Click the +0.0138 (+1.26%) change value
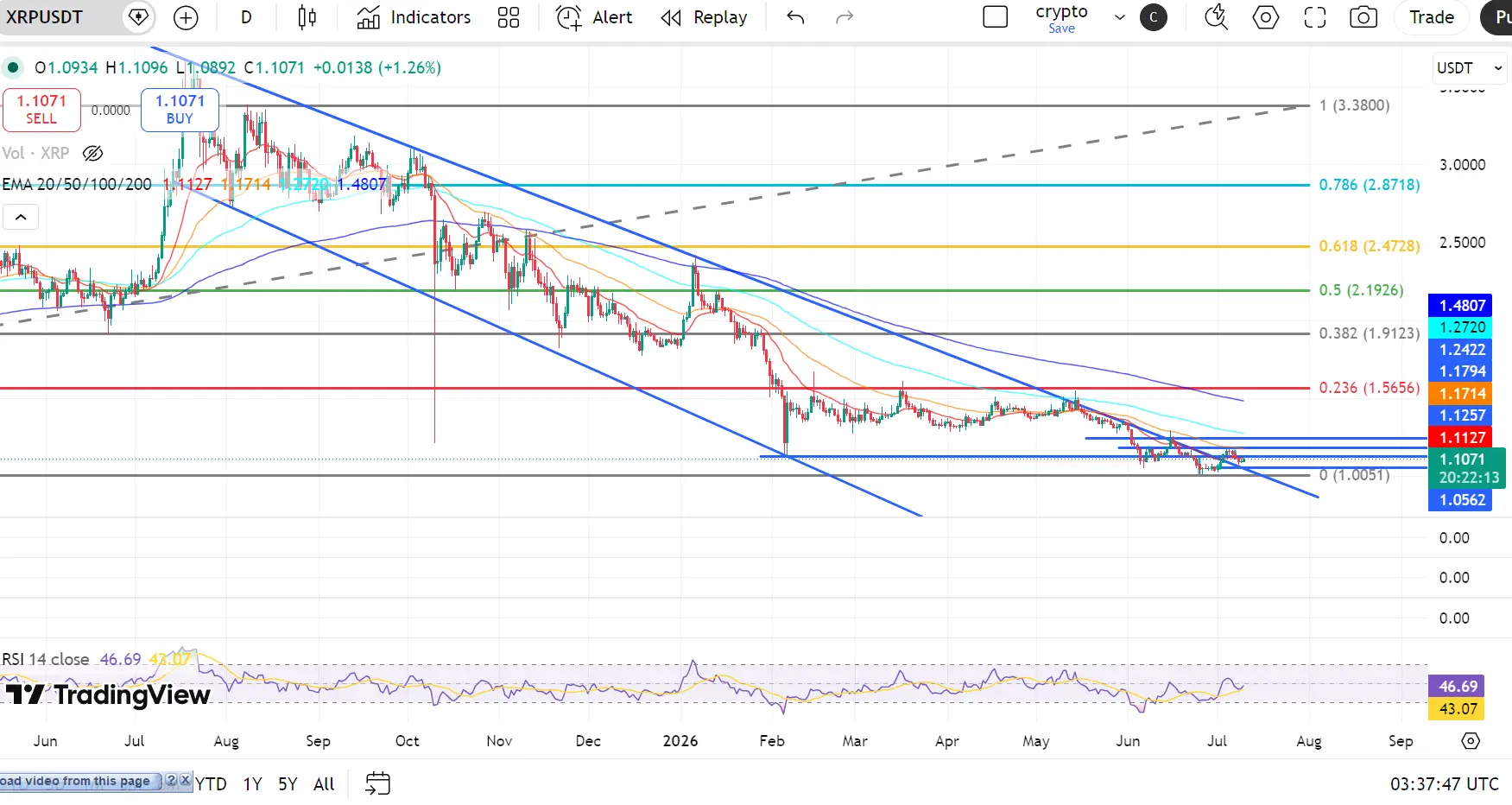Image resolution: width=1512 pixels, height=805 pixels. (x=377, y=67)
